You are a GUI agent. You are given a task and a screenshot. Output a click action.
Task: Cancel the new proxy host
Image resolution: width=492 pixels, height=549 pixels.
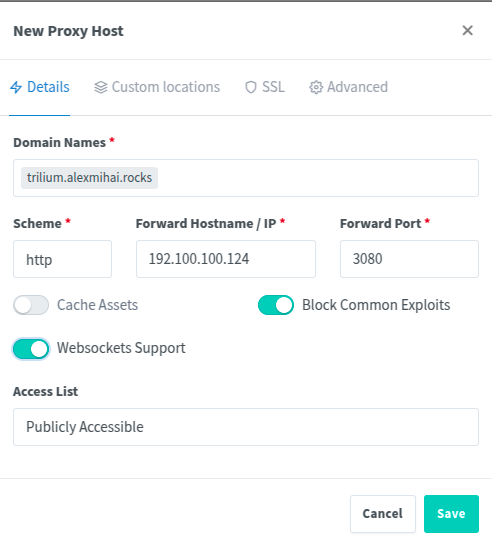(x=383, y=514)
